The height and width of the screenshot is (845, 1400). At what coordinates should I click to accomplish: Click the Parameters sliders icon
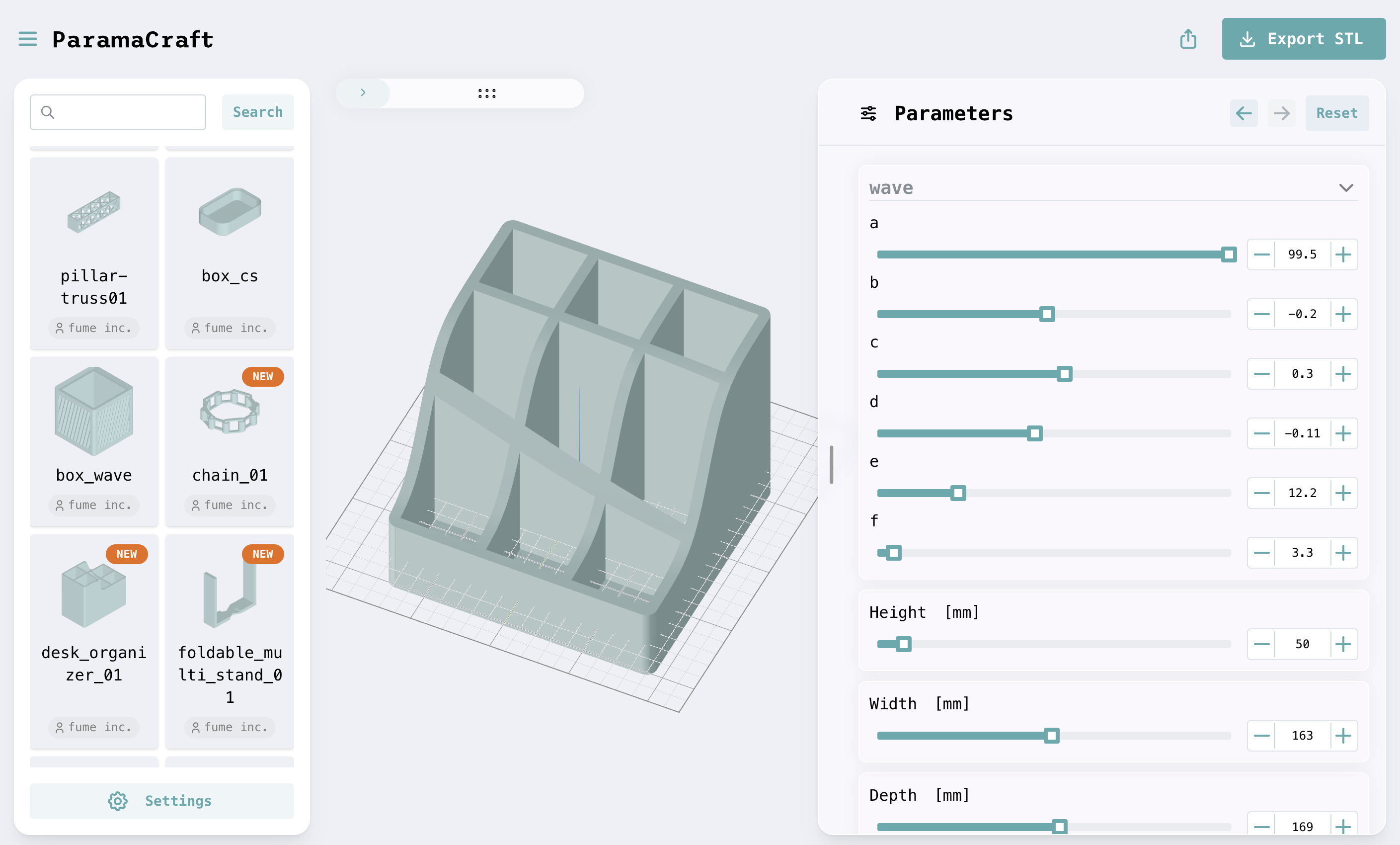[867, 113]
